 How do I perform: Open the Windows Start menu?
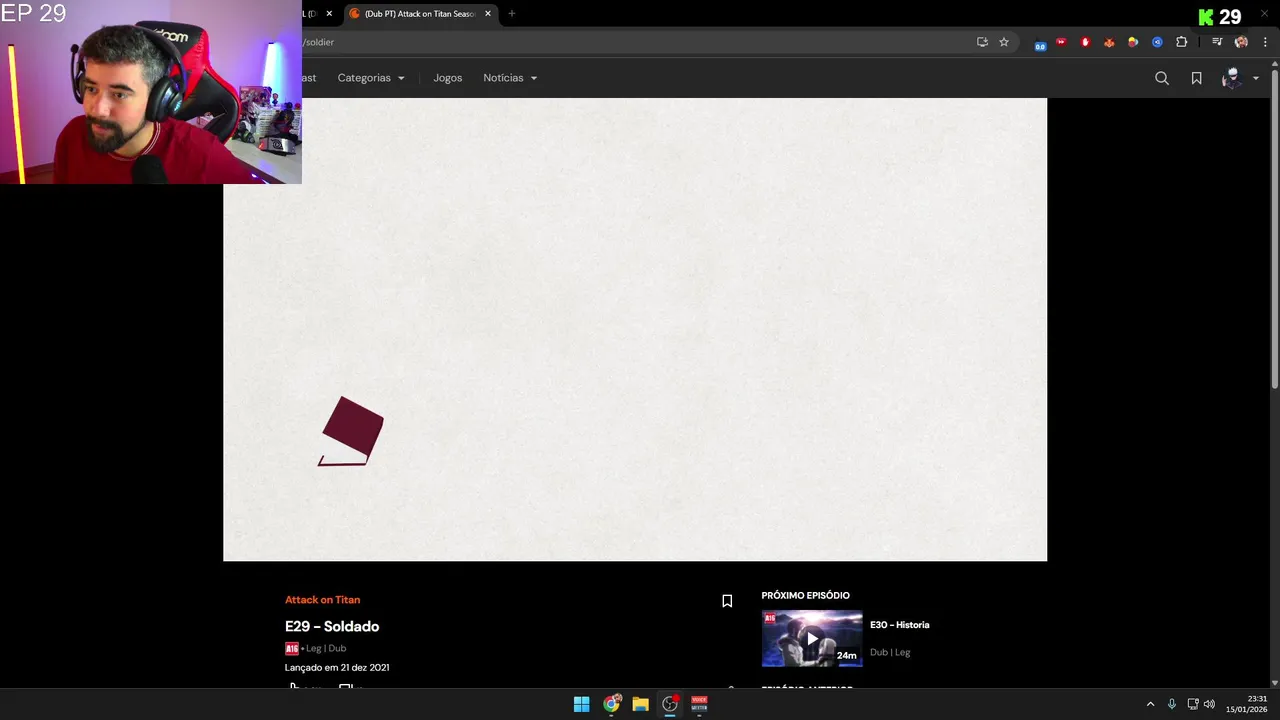[581, 704]
